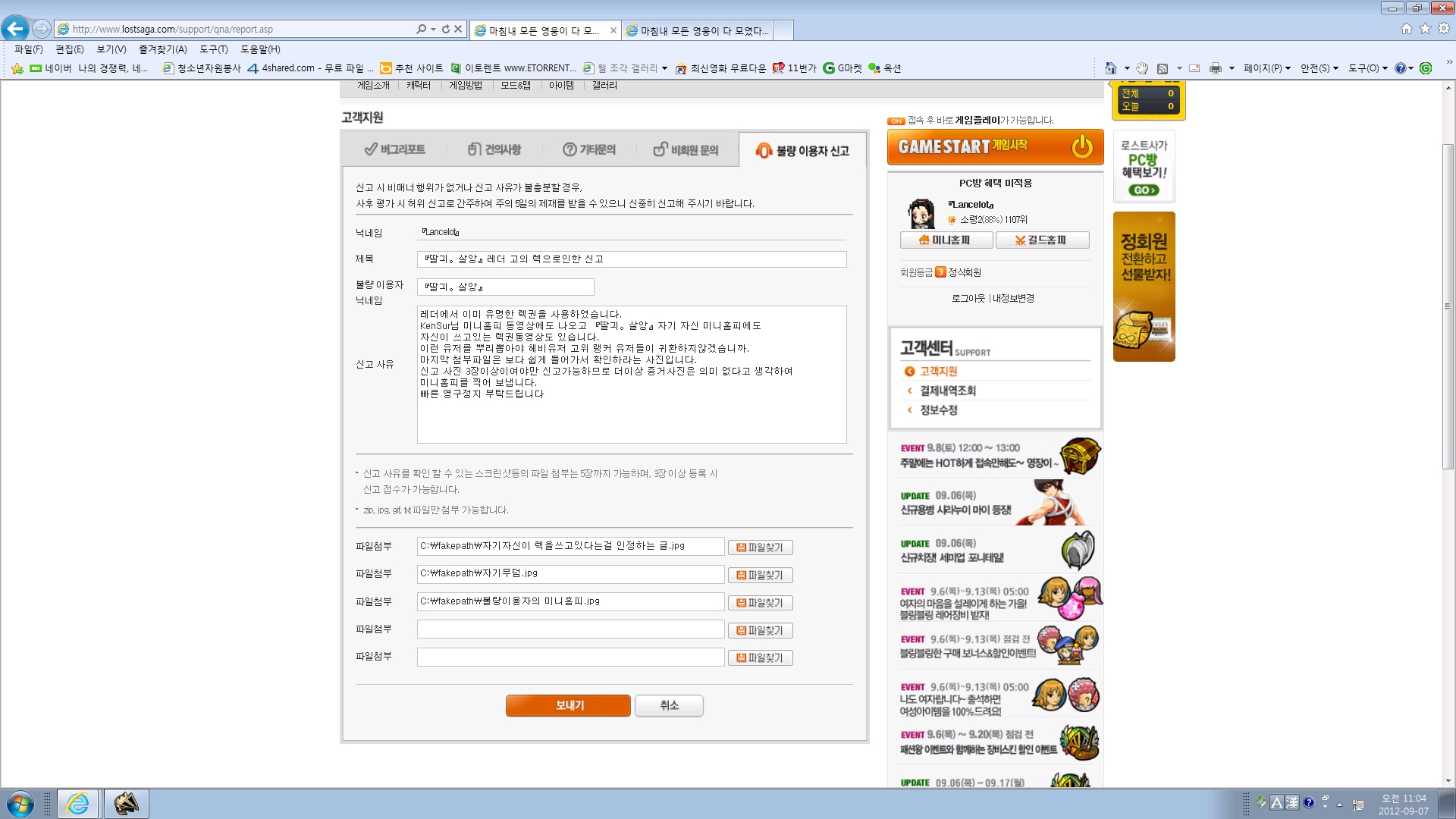Open favorites star icon at top right
This screenshot has width=1456, height=819.
(1425, 29)
